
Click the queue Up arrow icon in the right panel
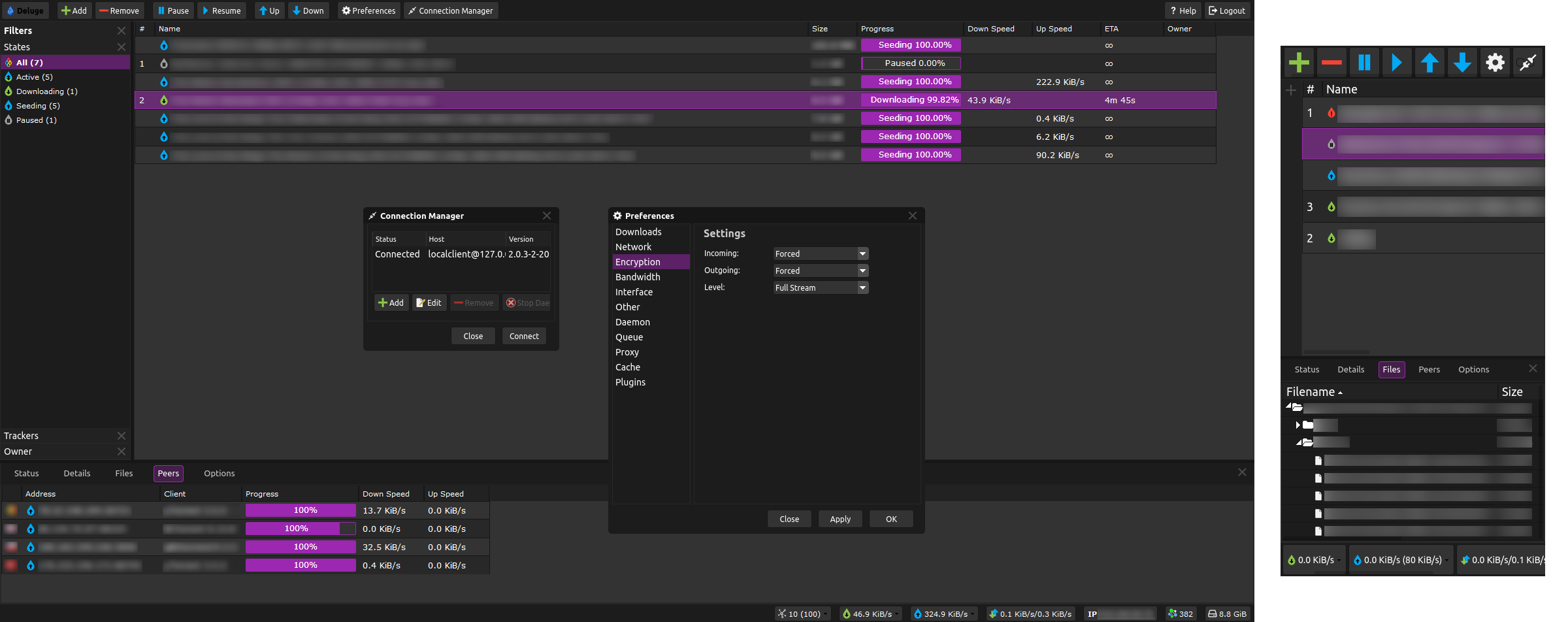coord(1429,63)
